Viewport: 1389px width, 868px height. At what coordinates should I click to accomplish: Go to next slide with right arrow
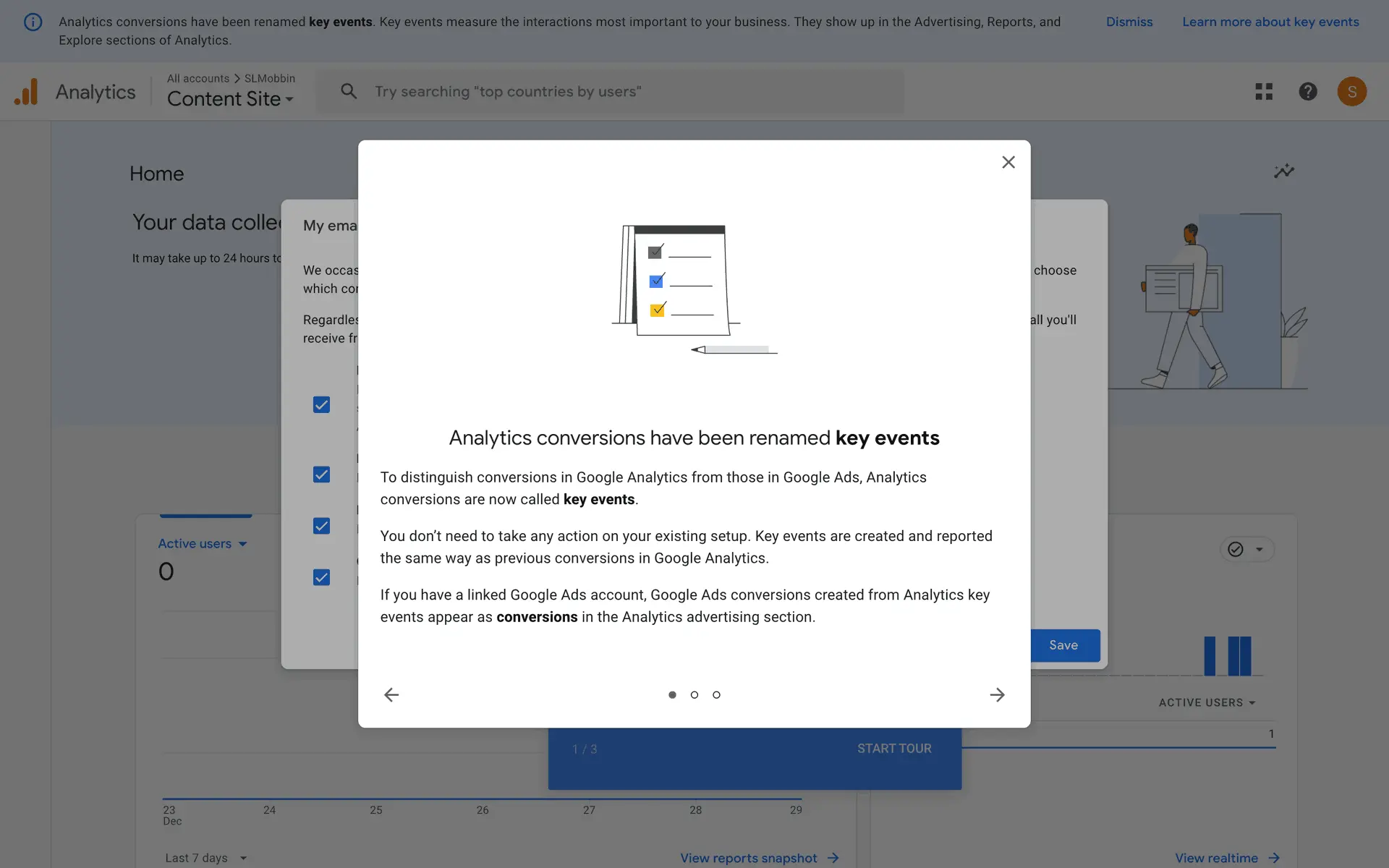(x=997, y=694)
